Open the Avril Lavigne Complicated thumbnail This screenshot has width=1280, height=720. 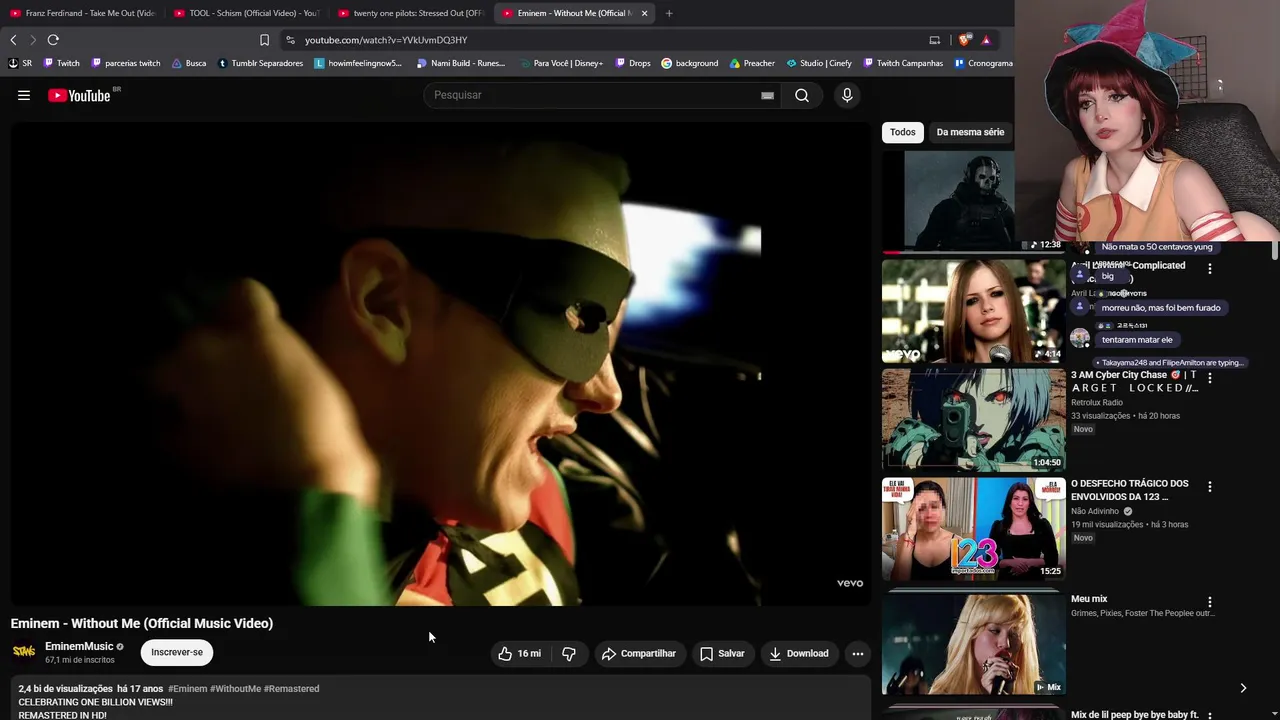pyautogui.click(x=973, y=311)
